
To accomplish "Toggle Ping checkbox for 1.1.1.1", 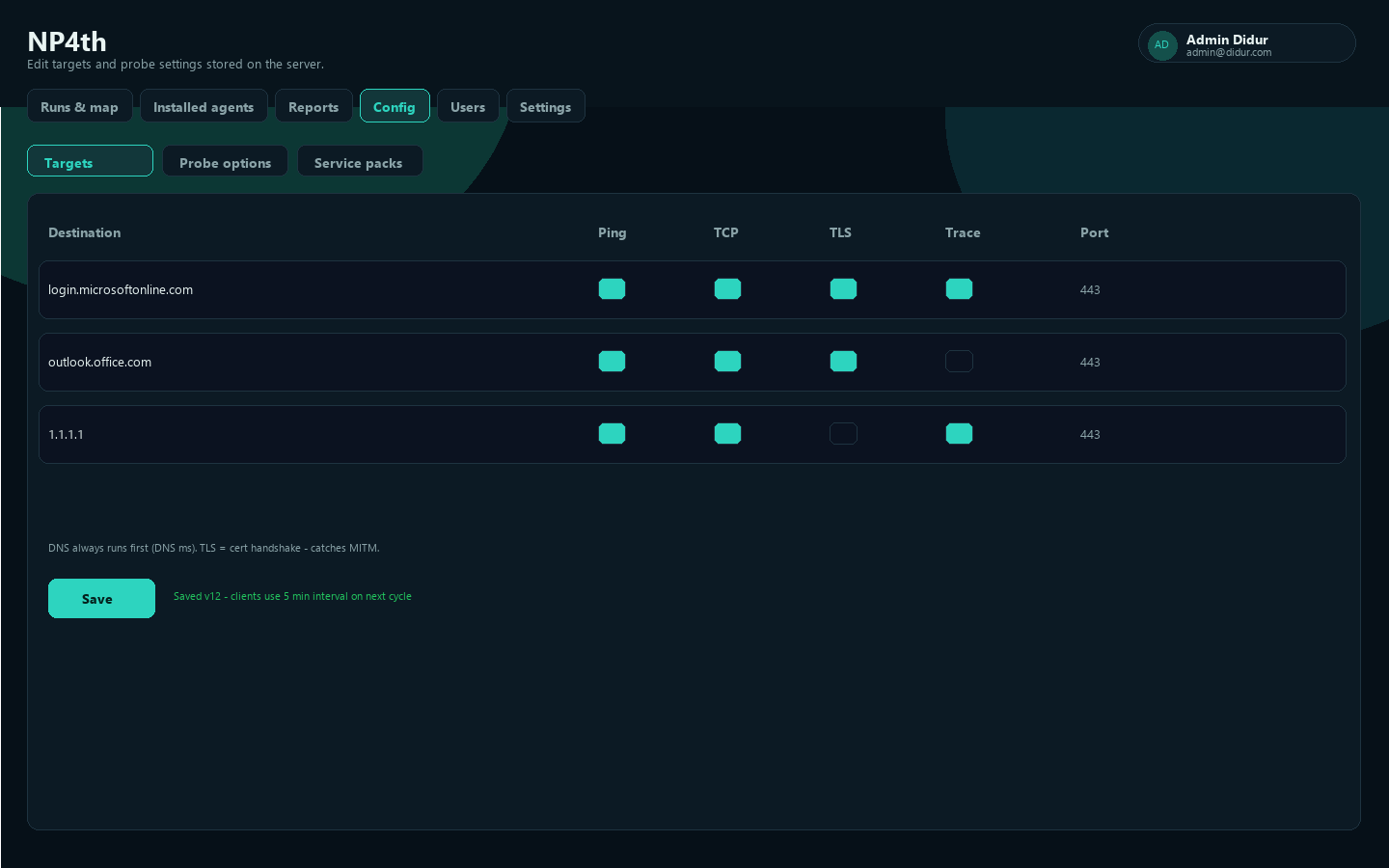I will pyautogui.click(x=612, y=434).
